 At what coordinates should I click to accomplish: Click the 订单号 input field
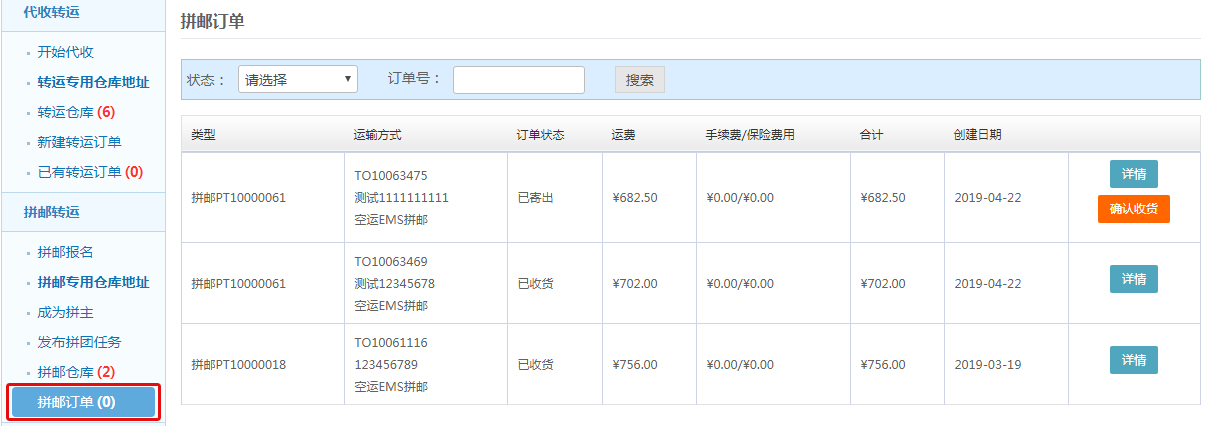(x=518, y=80)
